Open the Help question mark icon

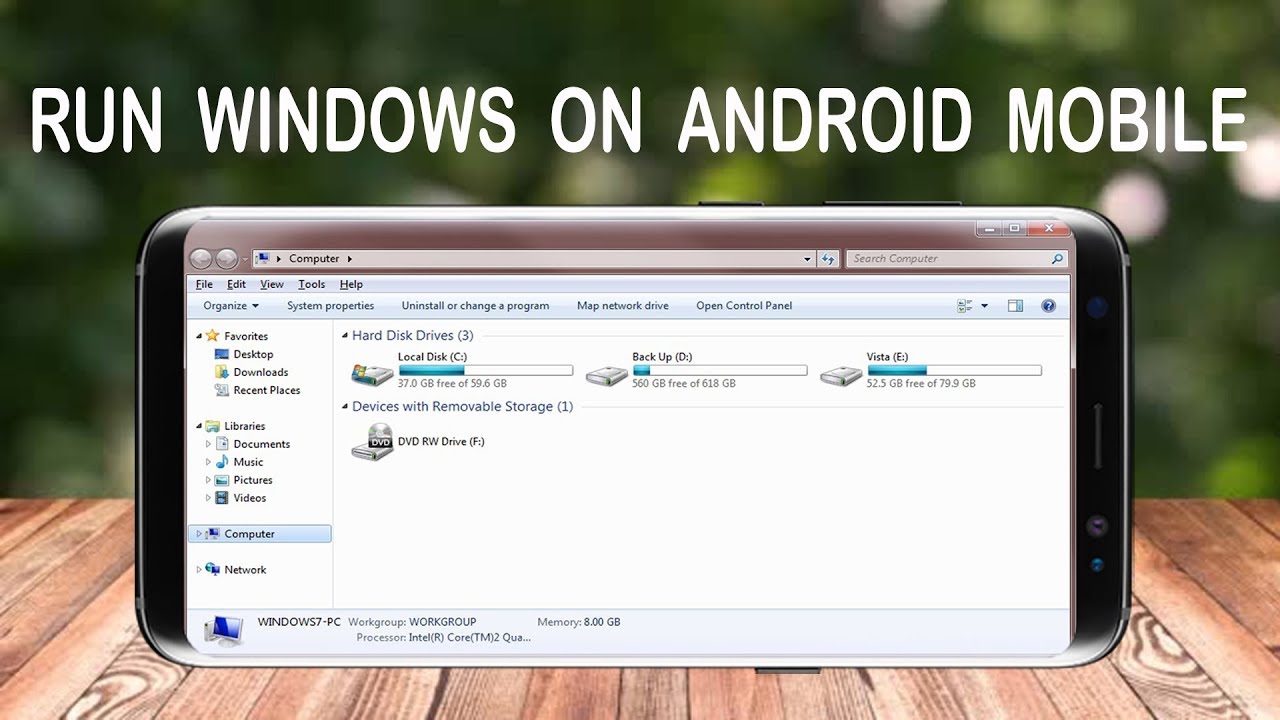pyautogui.click(x=1048, y=306)
